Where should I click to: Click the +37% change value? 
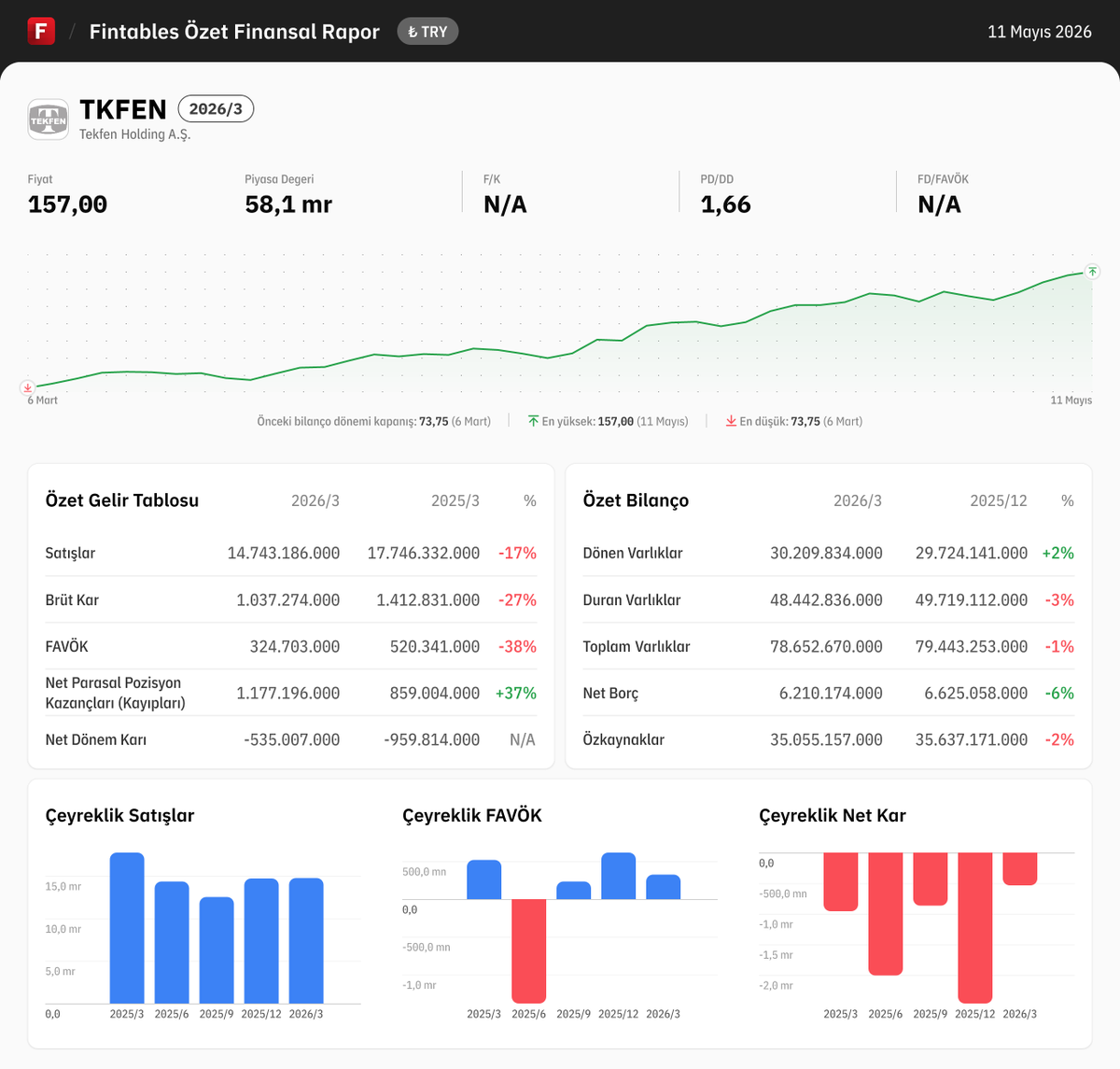[516, 693]
